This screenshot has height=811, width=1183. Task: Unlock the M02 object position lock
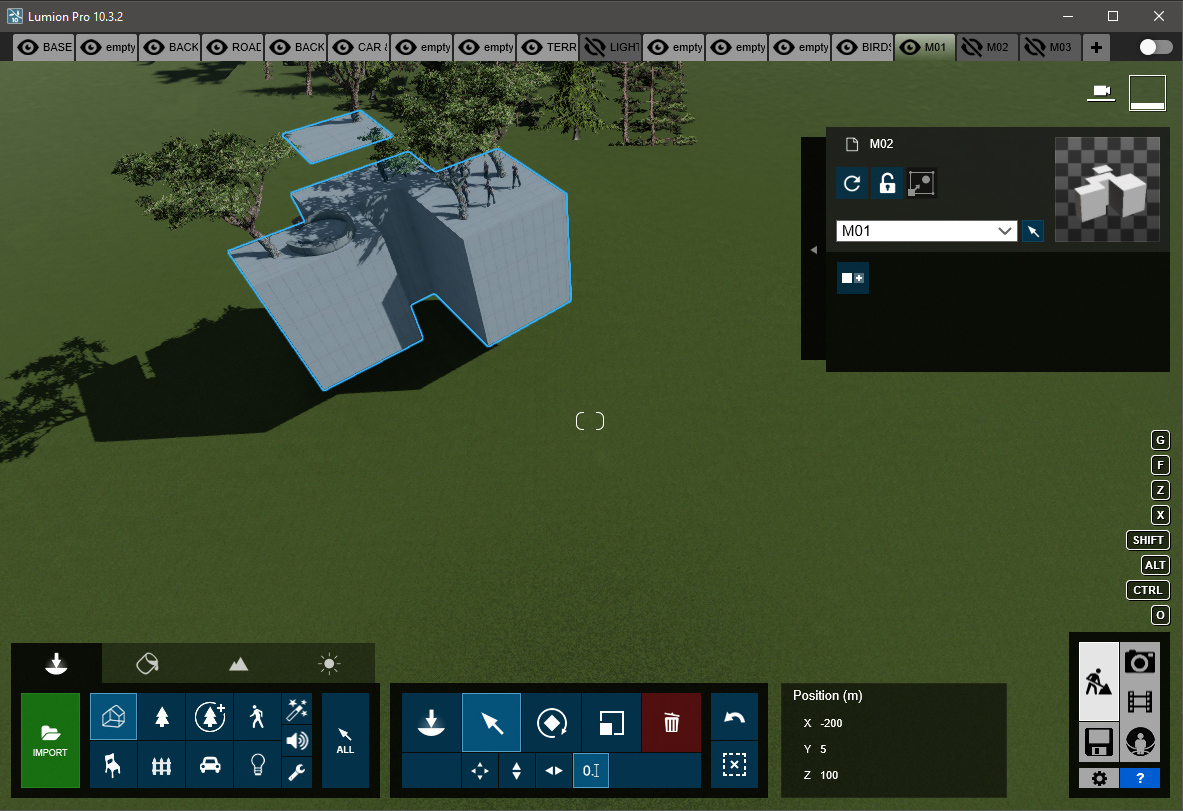(x=886, y=184)
